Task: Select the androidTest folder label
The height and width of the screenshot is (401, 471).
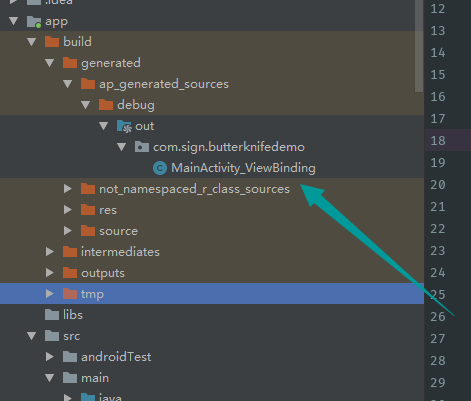Action: tap(116, 357)
